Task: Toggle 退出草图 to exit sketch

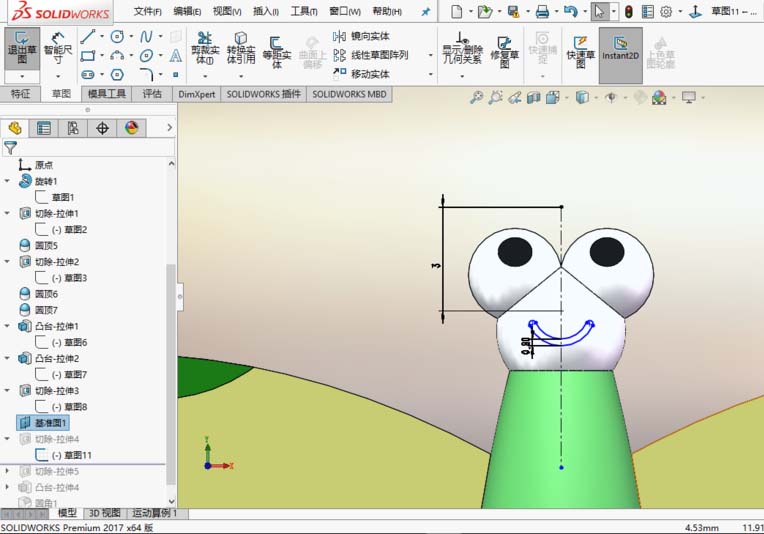Action: (x=22, y=48)
